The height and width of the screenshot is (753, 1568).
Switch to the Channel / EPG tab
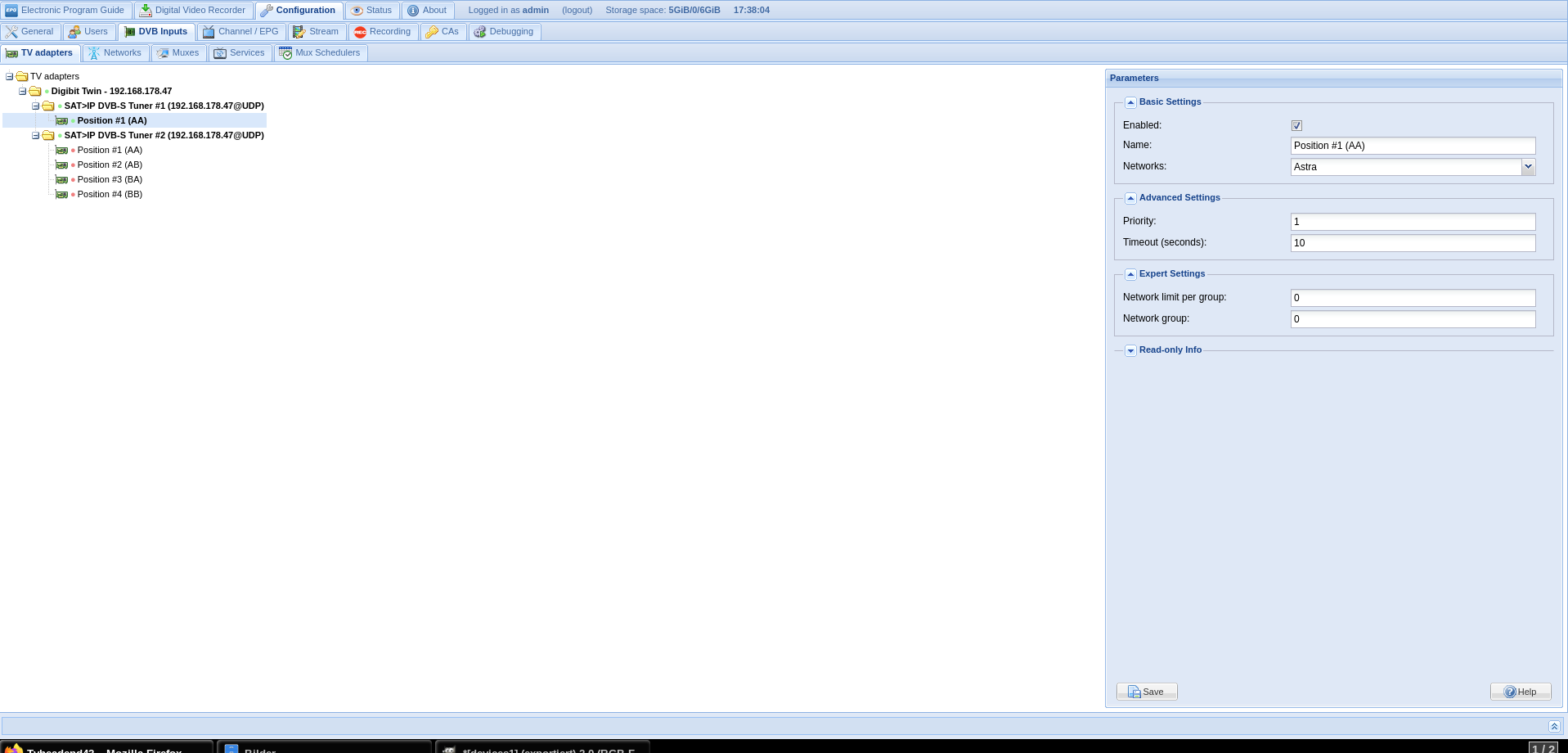tap(241, 32)
